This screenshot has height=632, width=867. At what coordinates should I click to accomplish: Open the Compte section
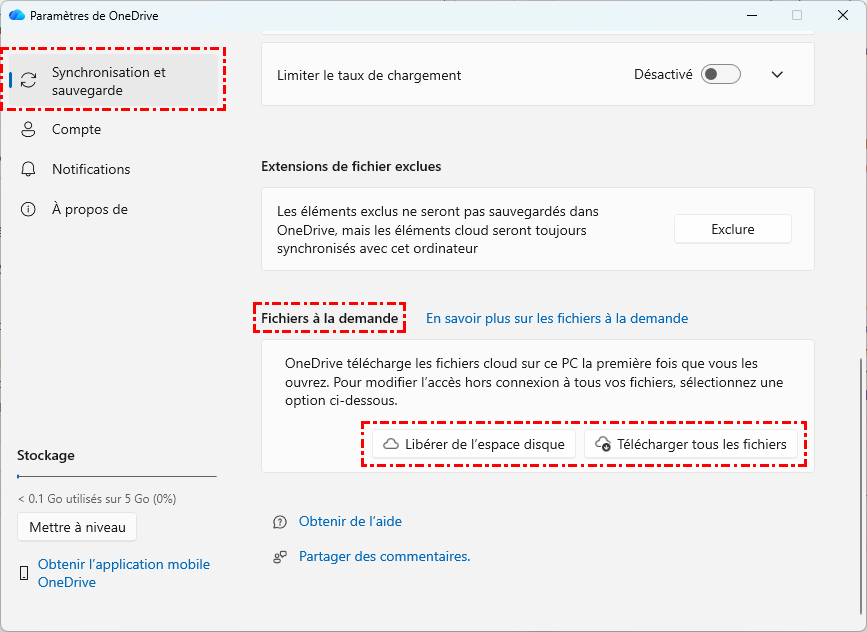point(114,129)
